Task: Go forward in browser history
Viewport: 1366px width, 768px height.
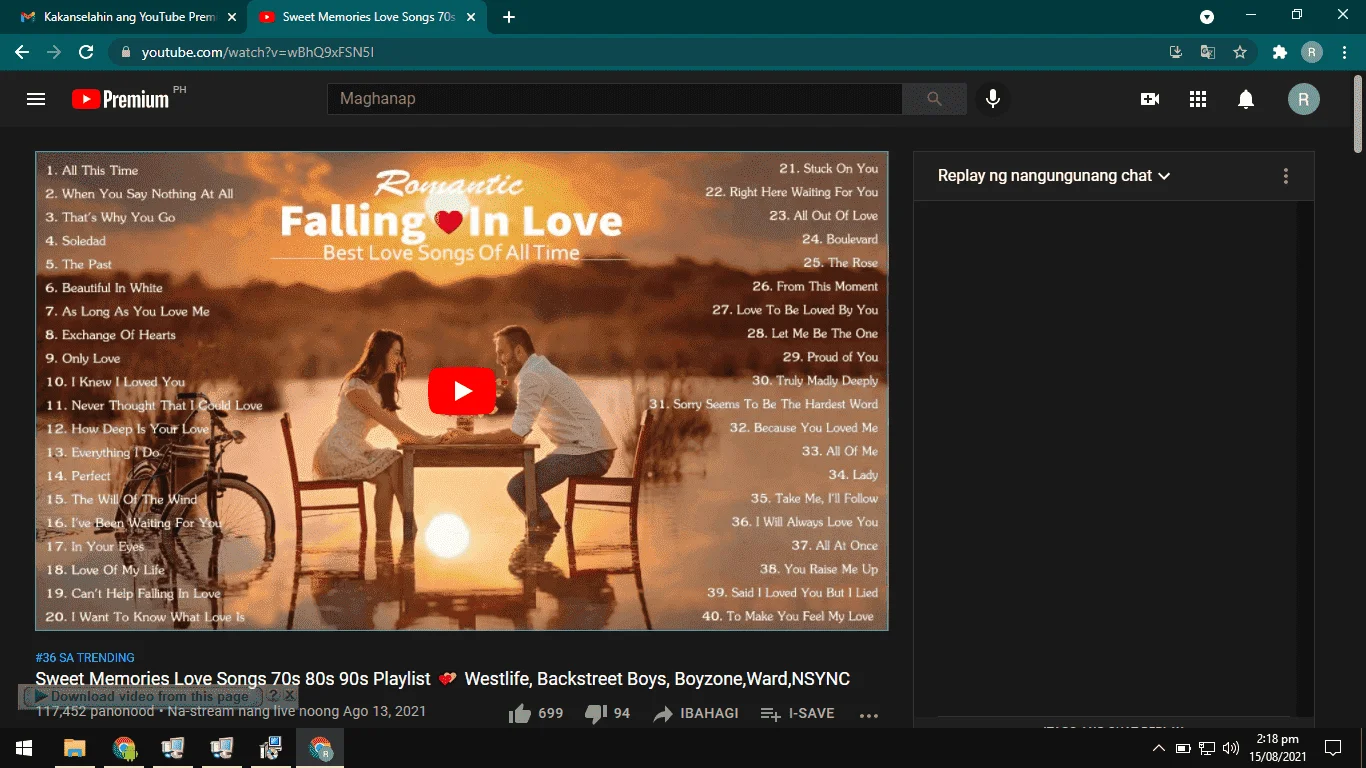Action: [x=54, y=52]
